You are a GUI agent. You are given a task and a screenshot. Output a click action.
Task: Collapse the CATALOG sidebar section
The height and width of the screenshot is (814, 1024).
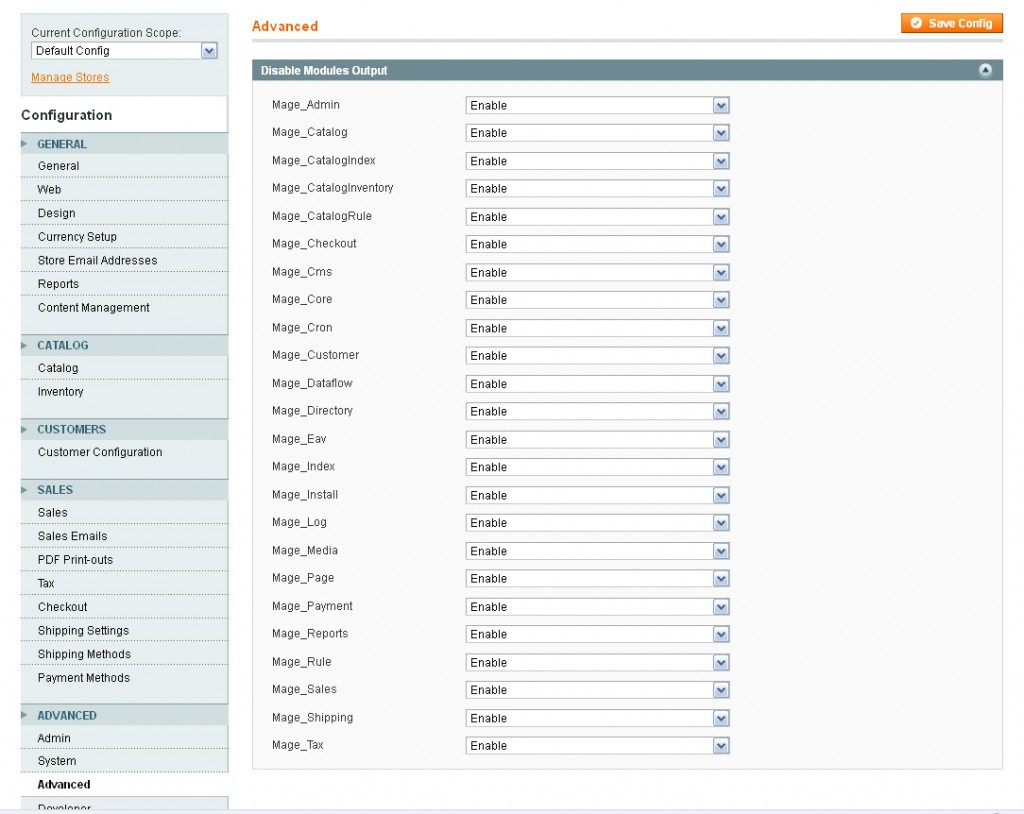124,345
